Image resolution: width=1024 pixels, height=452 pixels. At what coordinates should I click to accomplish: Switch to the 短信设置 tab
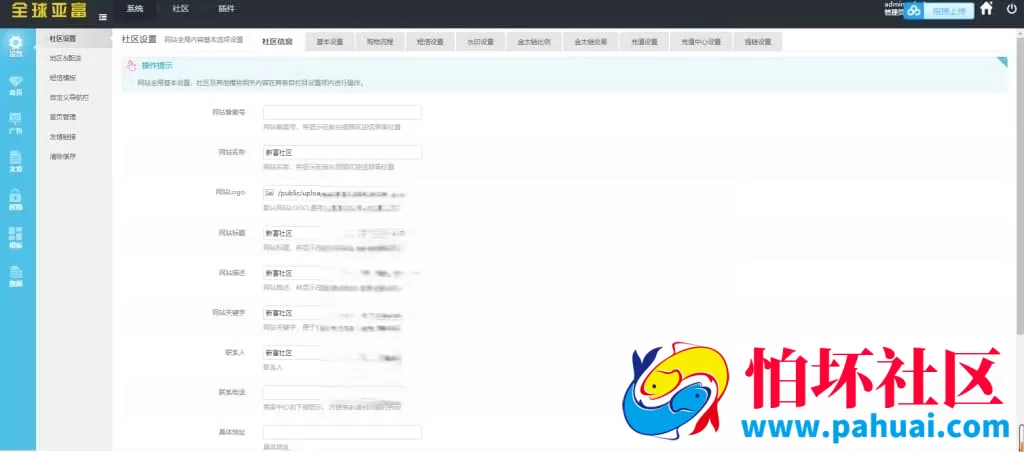coord(430,41)
